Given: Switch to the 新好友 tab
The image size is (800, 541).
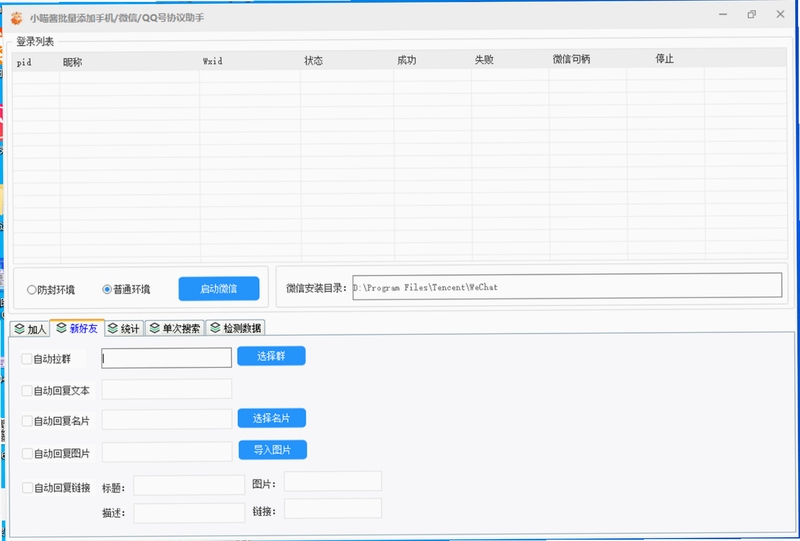Looking at the screenshot, I should (x=77, y=328).
